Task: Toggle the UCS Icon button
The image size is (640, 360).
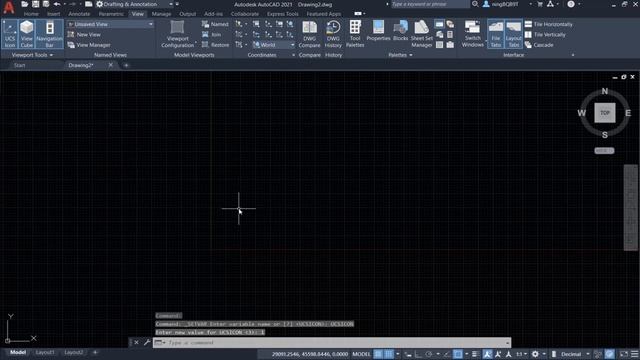Action: 10,34
